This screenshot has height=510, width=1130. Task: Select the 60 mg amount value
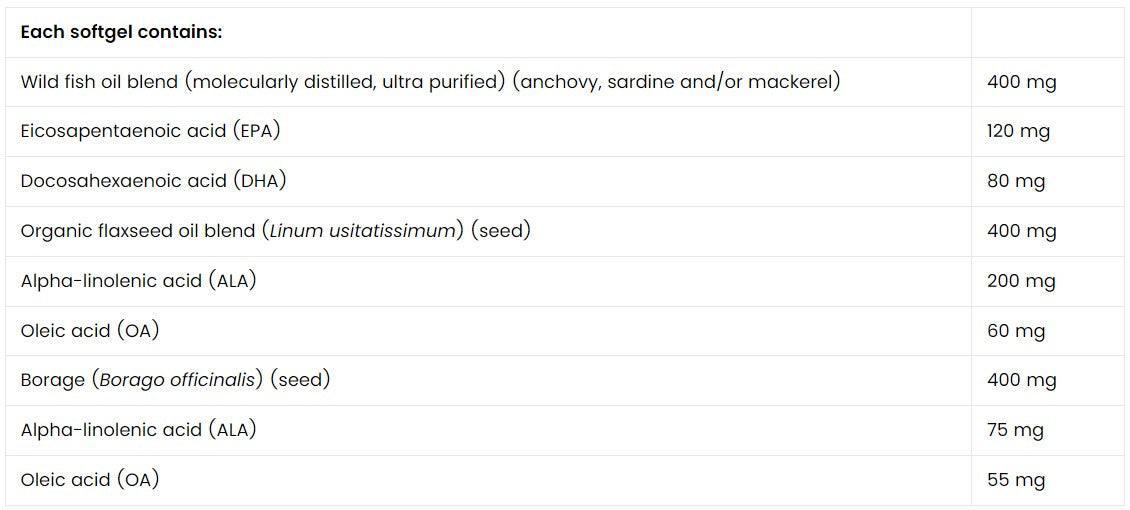coord(1015,331)
